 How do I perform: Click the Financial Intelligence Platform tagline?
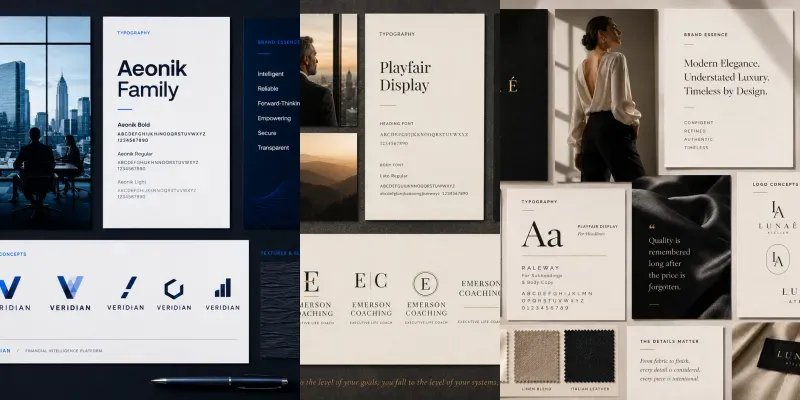[63, 351]
